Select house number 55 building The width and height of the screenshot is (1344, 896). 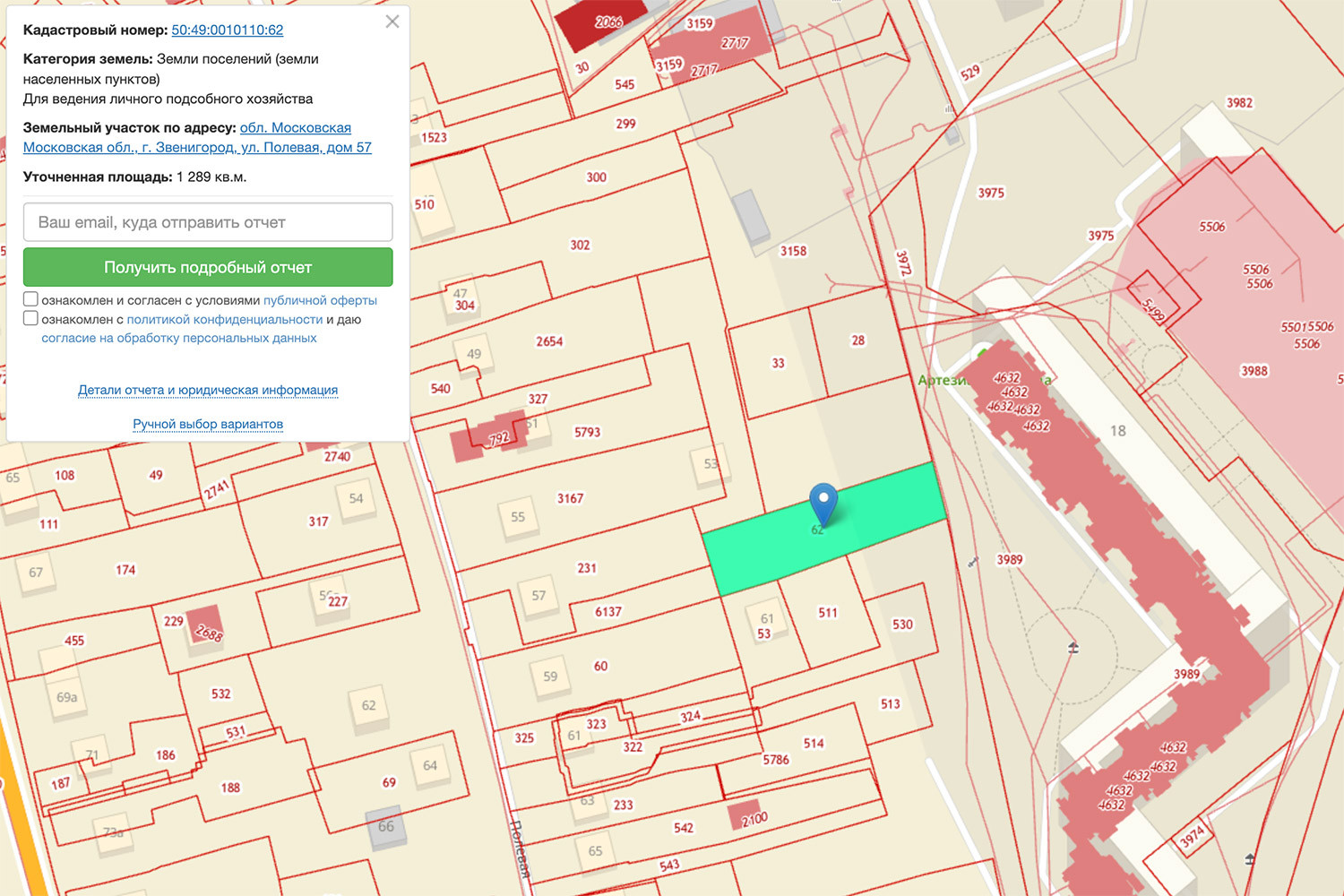tap(518, 517)
